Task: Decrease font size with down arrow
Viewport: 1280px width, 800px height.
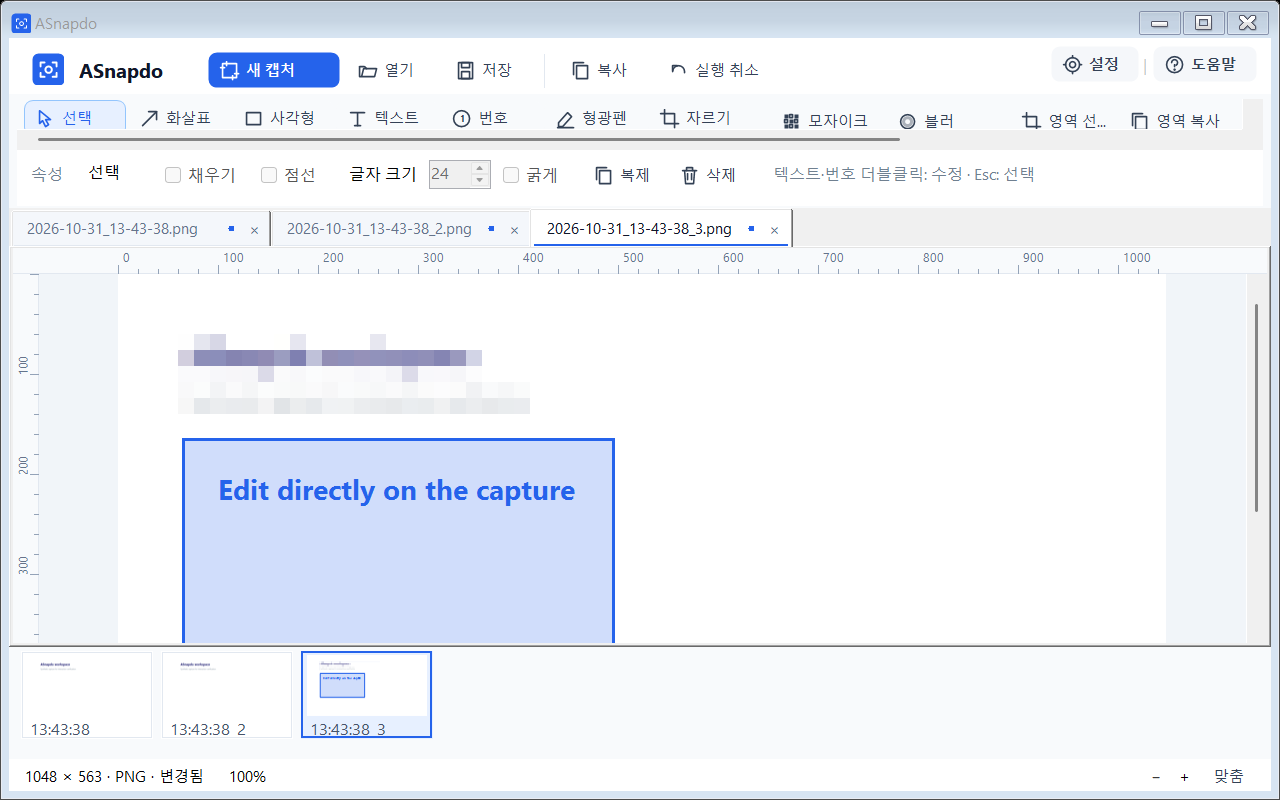Action: (x=480, y=181)
